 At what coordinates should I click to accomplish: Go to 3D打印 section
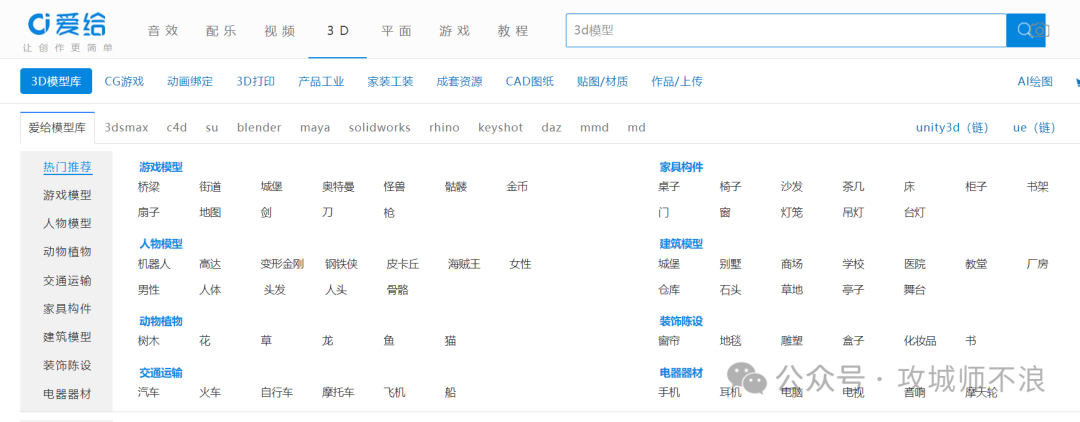point(256,81)
